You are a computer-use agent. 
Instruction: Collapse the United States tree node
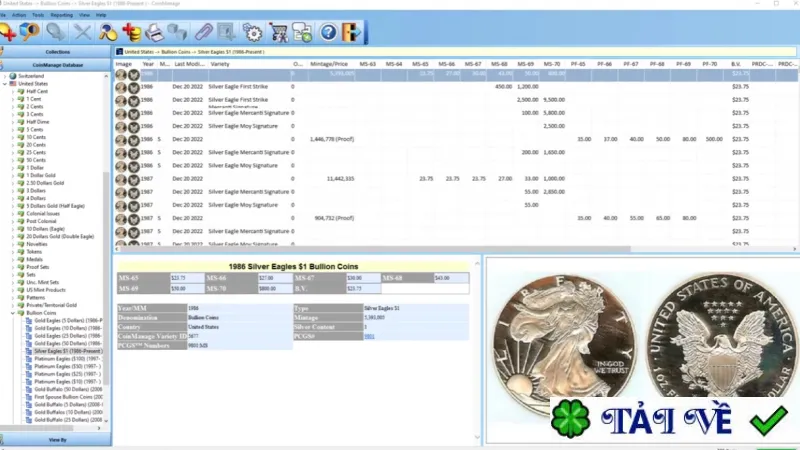click(5, 84)
